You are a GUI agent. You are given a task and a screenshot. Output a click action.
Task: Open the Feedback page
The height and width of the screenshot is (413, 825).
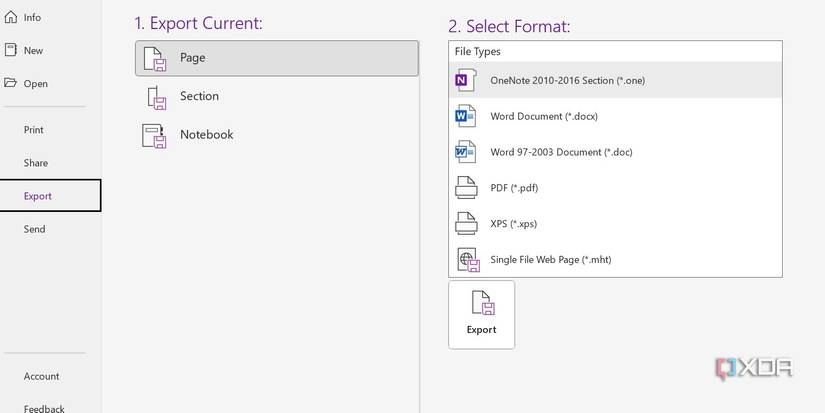point(44,408)
